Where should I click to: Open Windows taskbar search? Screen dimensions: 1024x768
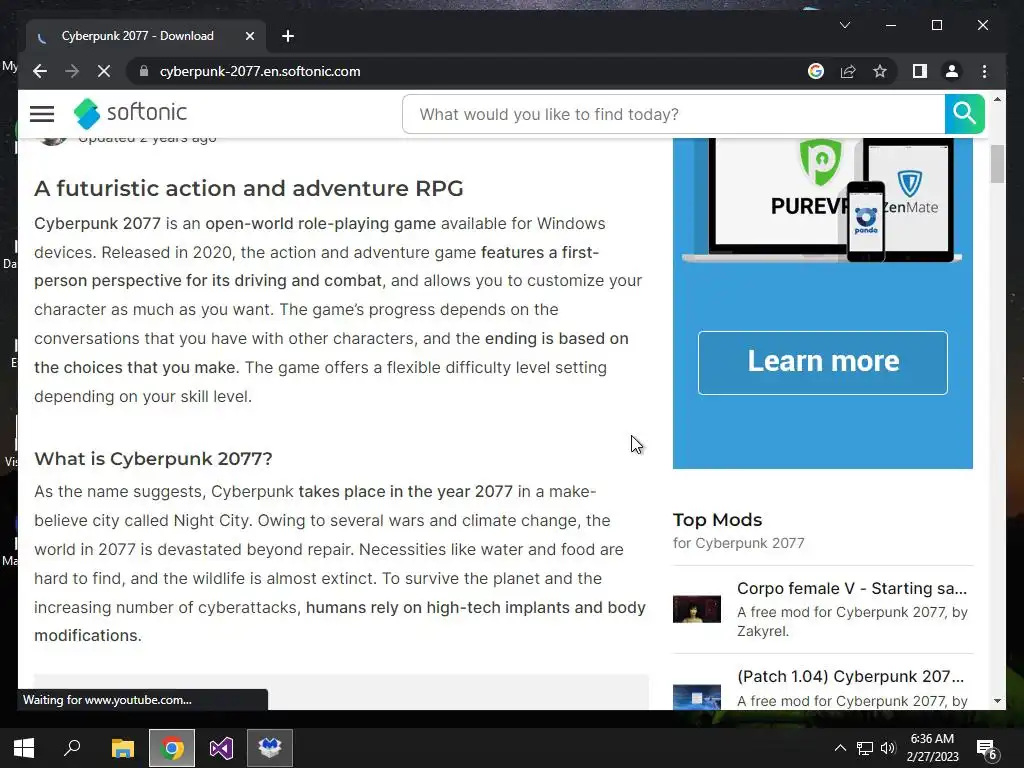coord(72,748)
